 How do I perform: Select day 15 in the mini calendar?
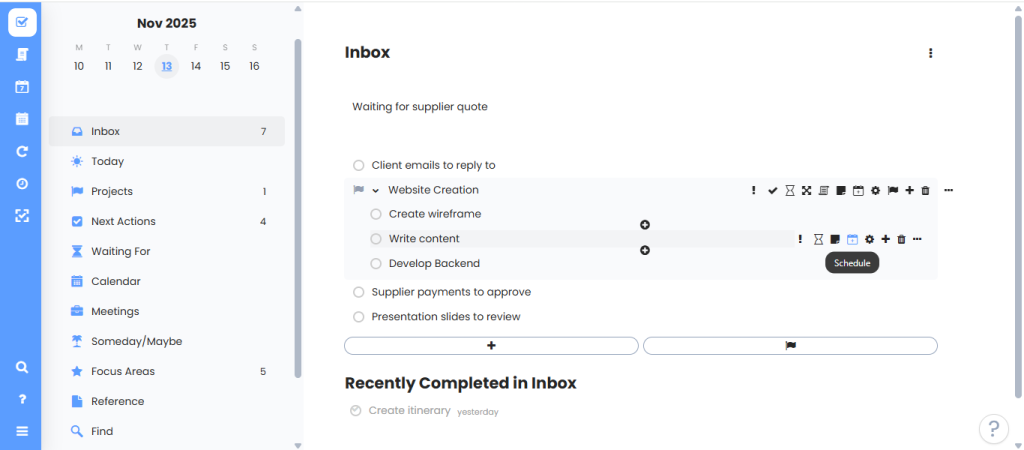[x=225, y=66]
